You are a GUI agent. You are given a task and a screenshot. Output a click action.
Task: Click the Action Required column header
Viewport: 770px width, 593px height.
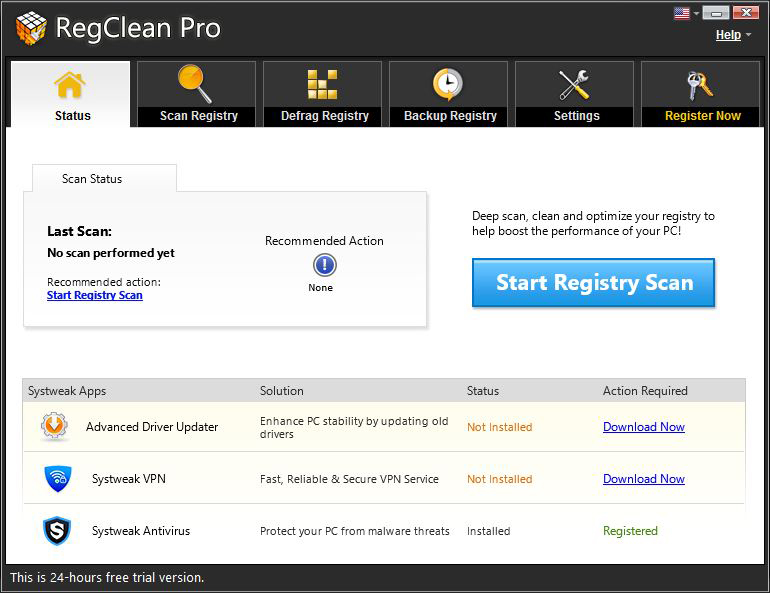(645, 391)
